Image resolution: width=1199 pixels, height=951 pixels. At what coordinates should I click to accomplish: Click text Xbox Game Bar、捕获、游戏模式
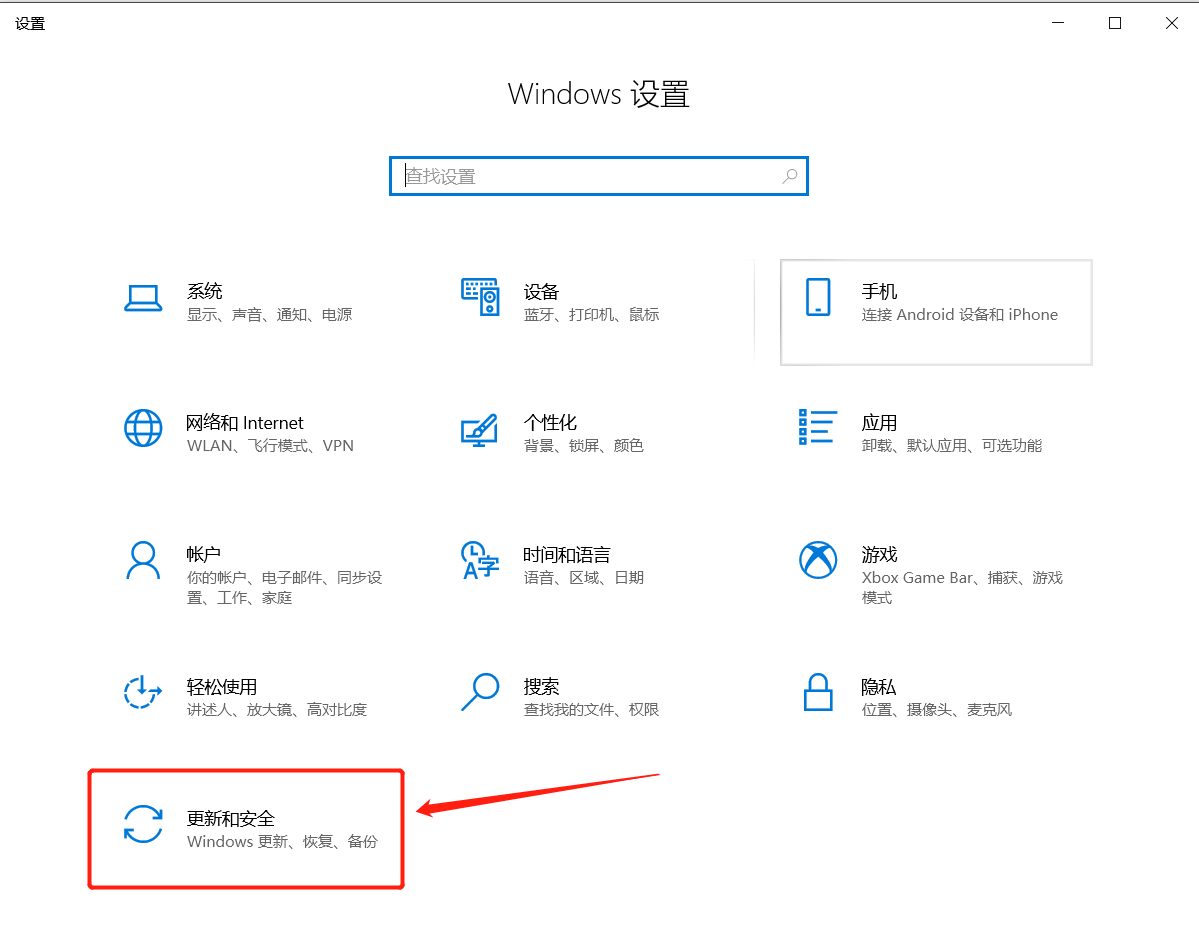(962, 587)
